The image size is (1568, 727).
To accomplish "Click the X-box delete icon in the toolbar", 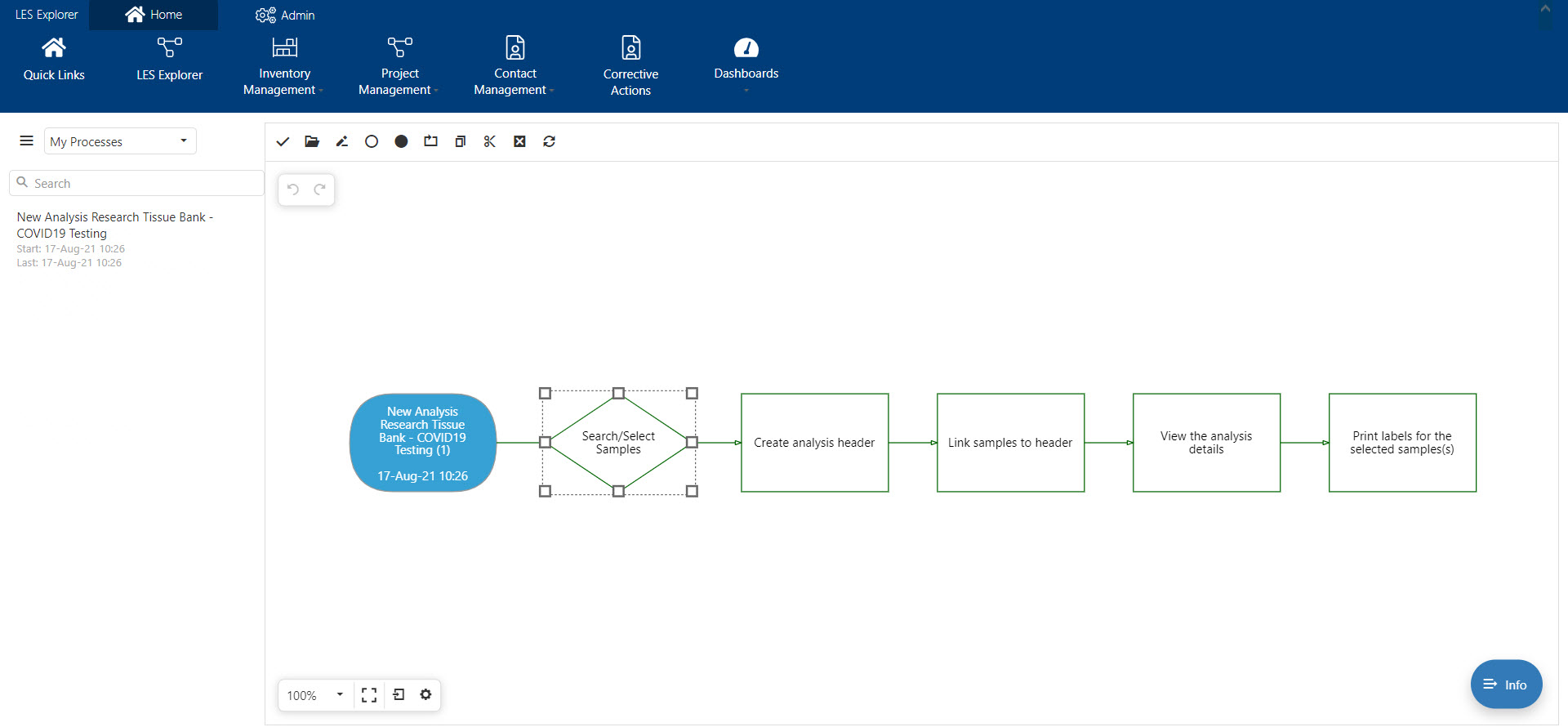I will [x=519, y=141].
